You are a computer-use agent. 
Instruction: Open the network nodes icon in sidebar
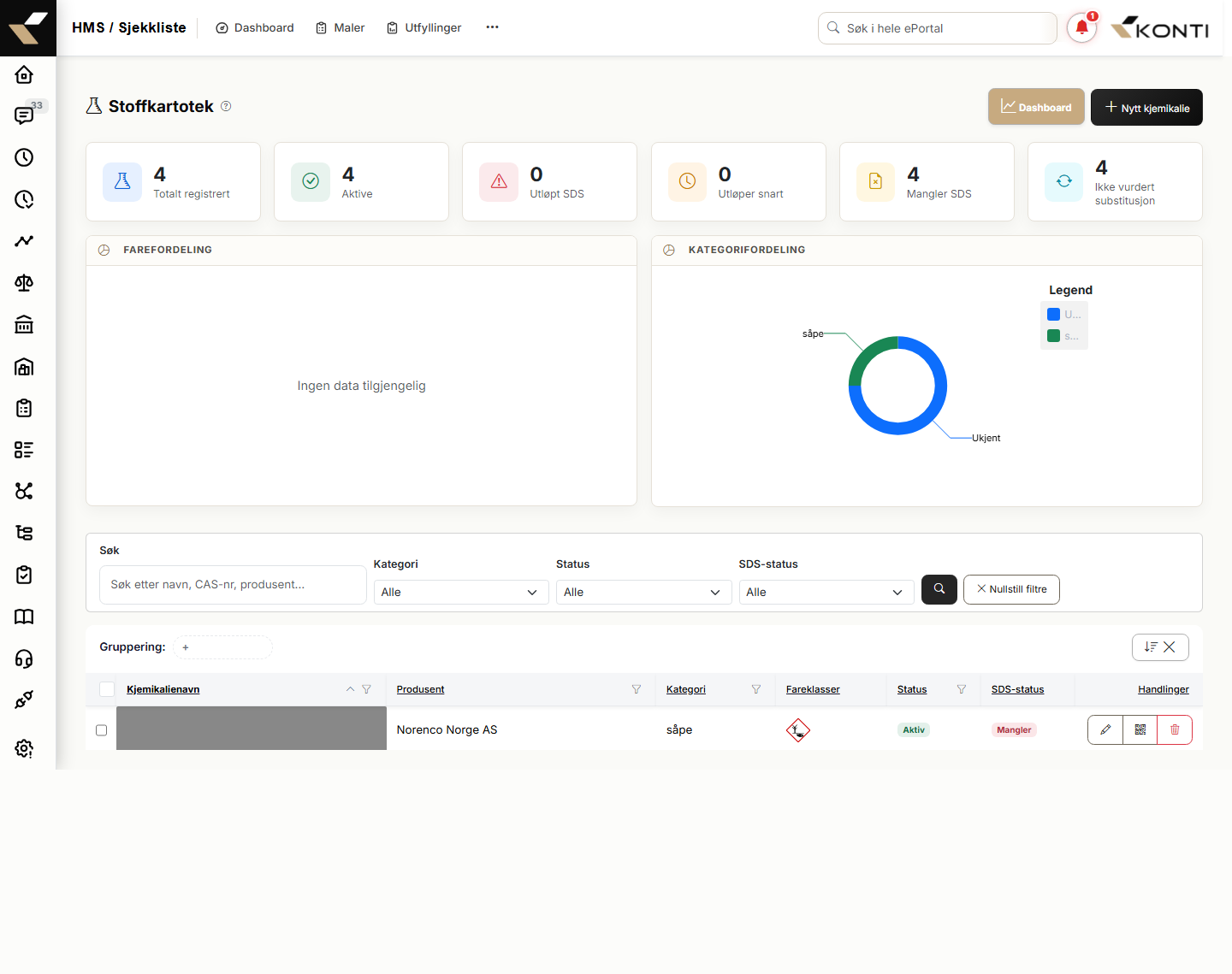tap(24, 491)
